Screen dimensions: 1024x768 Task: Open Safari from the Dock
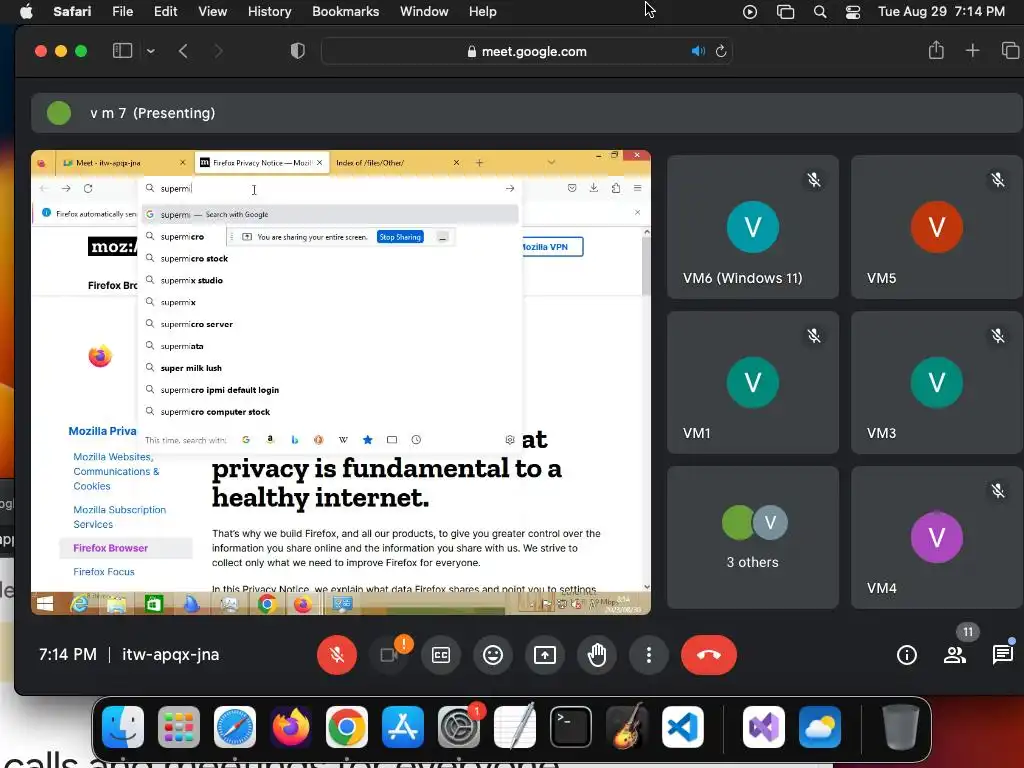point(235,727)
